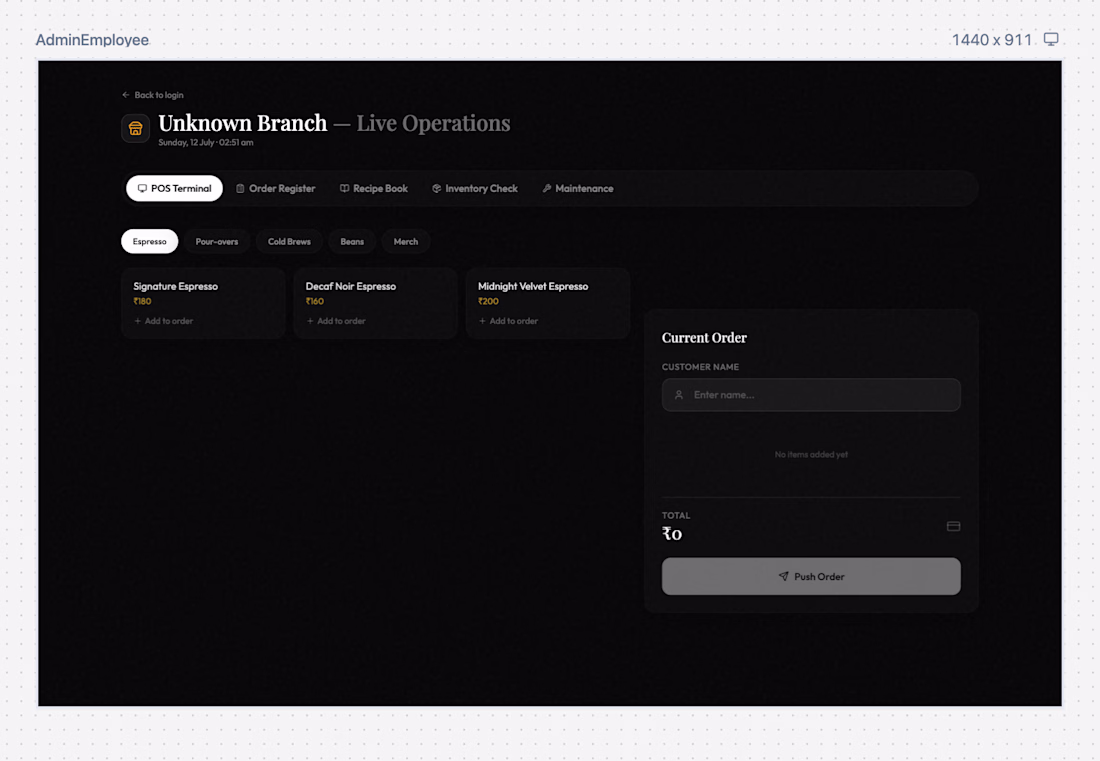Image resolution: width=1100 pixels, height=761 pixels.
Task: Click the Signature Espresso product name
Action: pos(175,286)
